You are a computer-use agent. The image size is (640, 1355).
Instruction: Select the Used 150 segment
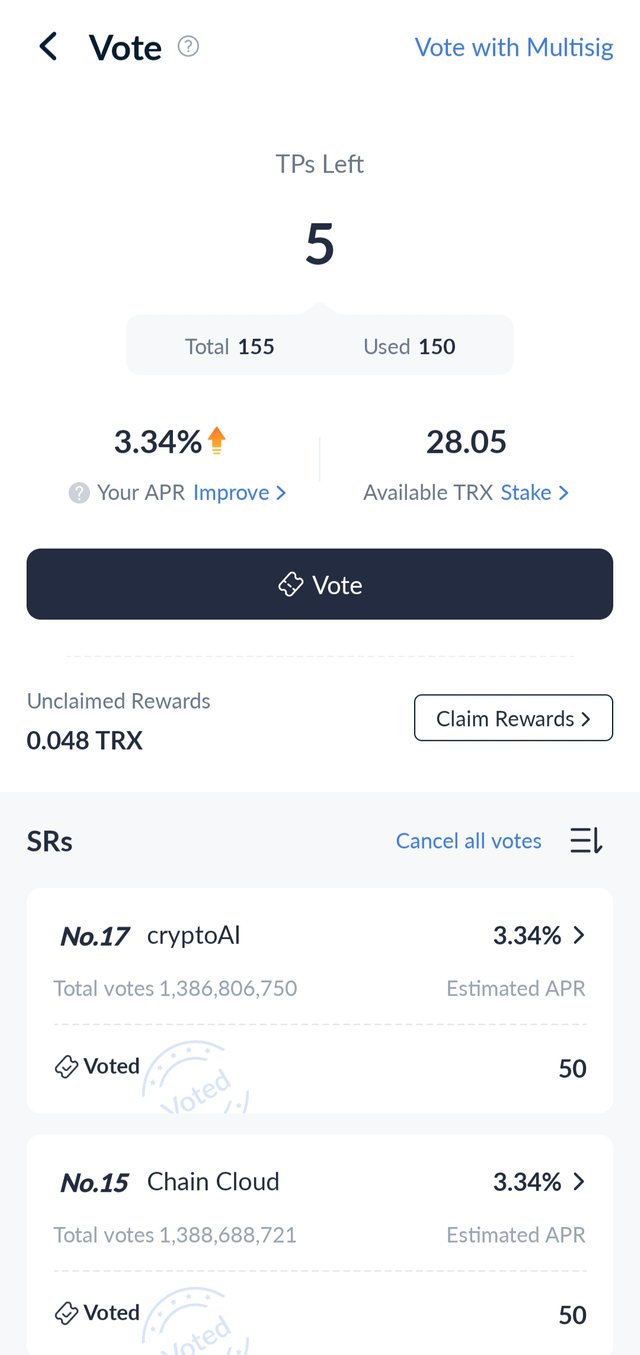click(x=409, y=347)
